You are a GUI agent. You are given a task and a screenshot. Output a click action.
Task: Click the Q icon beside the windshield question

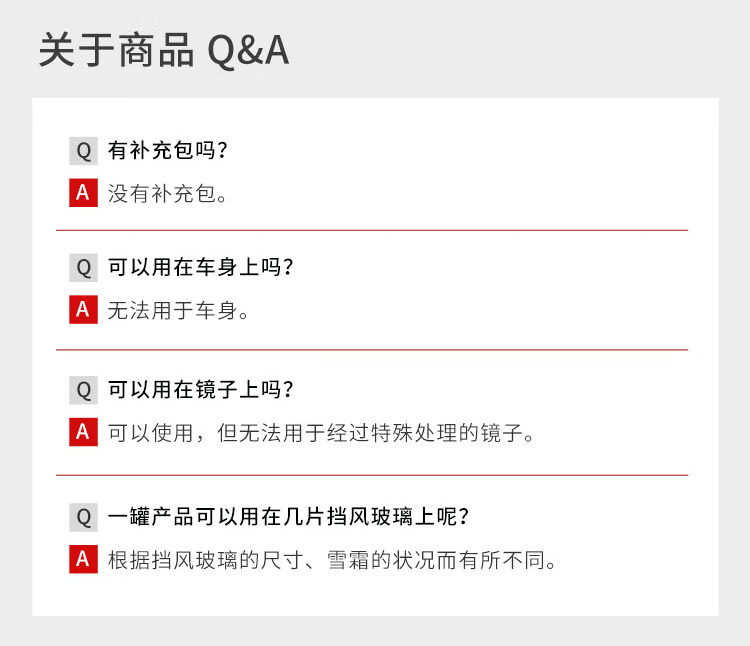point(83,517)
